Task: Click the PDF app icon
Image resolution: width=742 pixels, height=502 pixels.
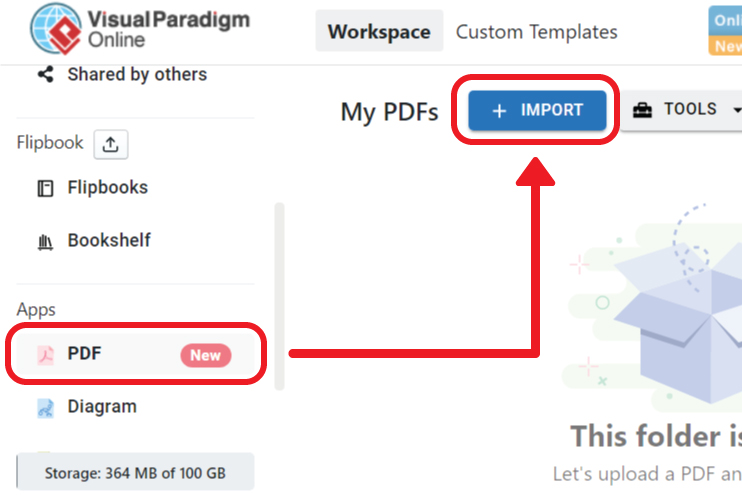Action: point(45,354)
